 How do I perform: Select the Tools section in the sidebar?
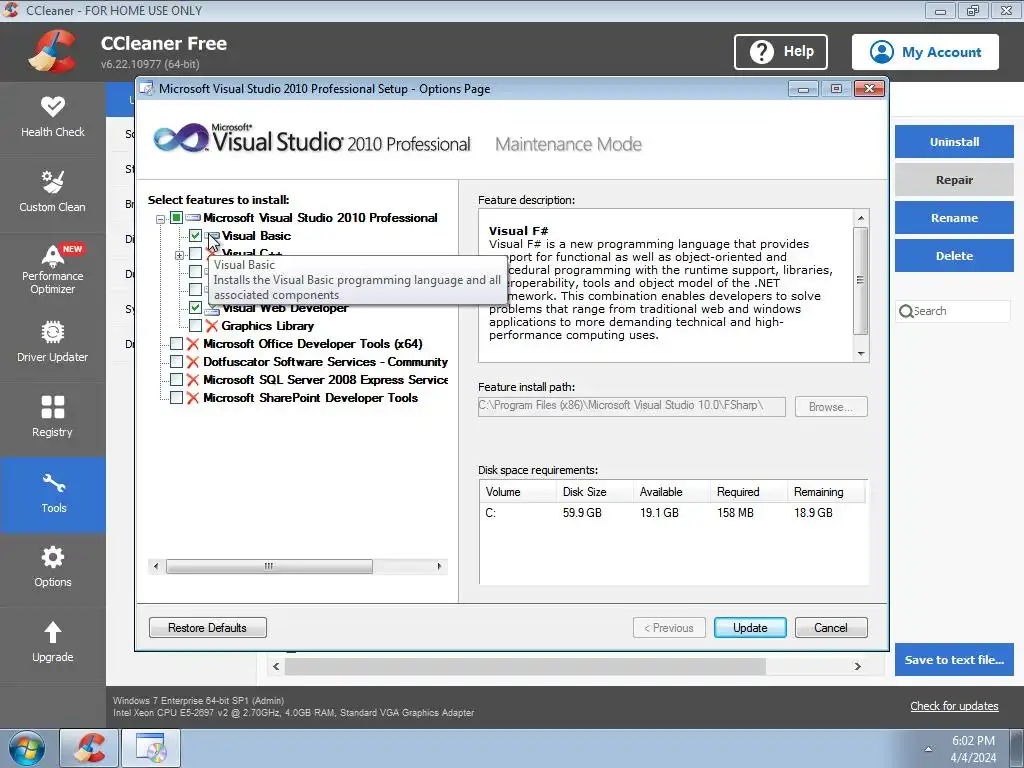click(x=52, y=494)
